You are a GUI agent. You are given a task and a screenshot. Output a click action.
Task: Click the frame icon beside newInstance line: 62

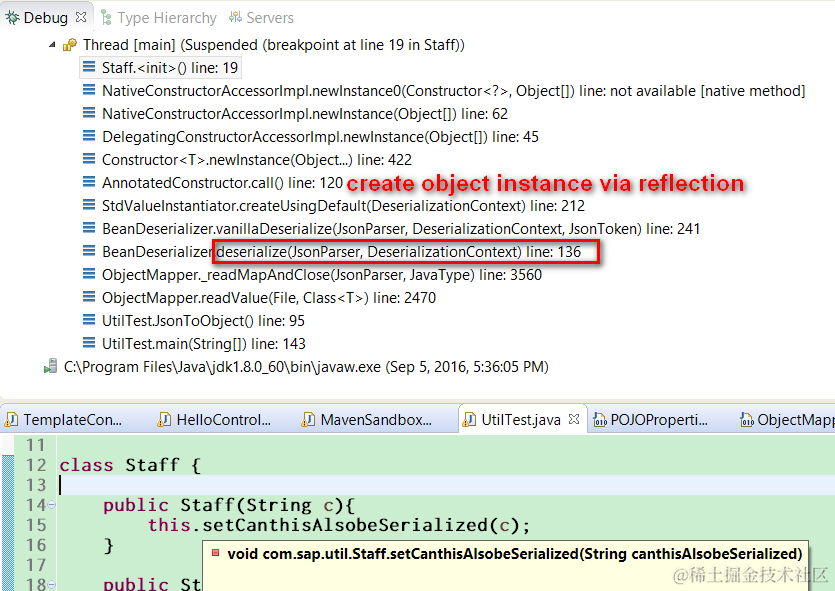click(x=89, y=113)
